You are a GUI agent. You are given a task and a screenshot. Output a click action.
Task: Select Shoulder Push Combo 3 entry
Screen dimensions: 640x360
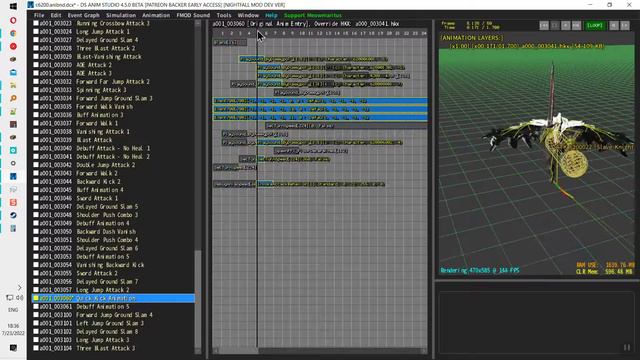[x=113, y=215]
